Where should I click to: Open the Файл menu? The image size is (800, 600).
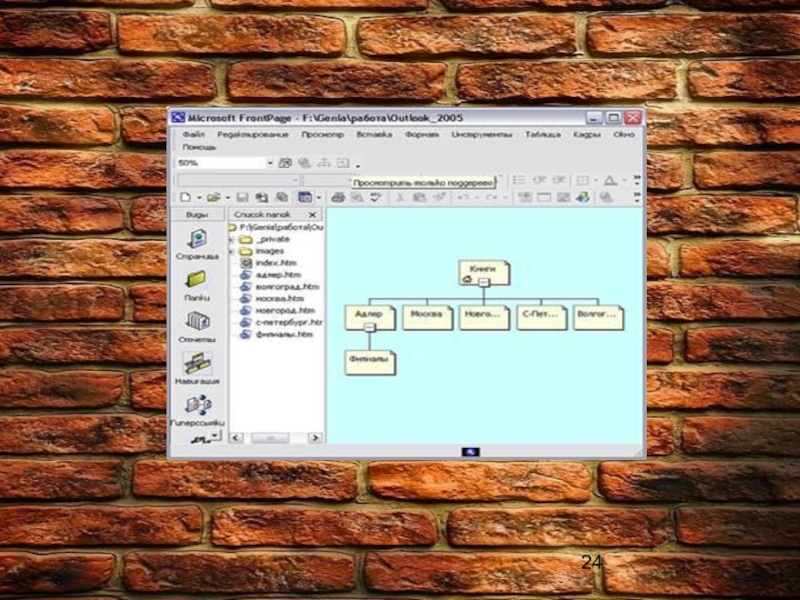point(193,135)
